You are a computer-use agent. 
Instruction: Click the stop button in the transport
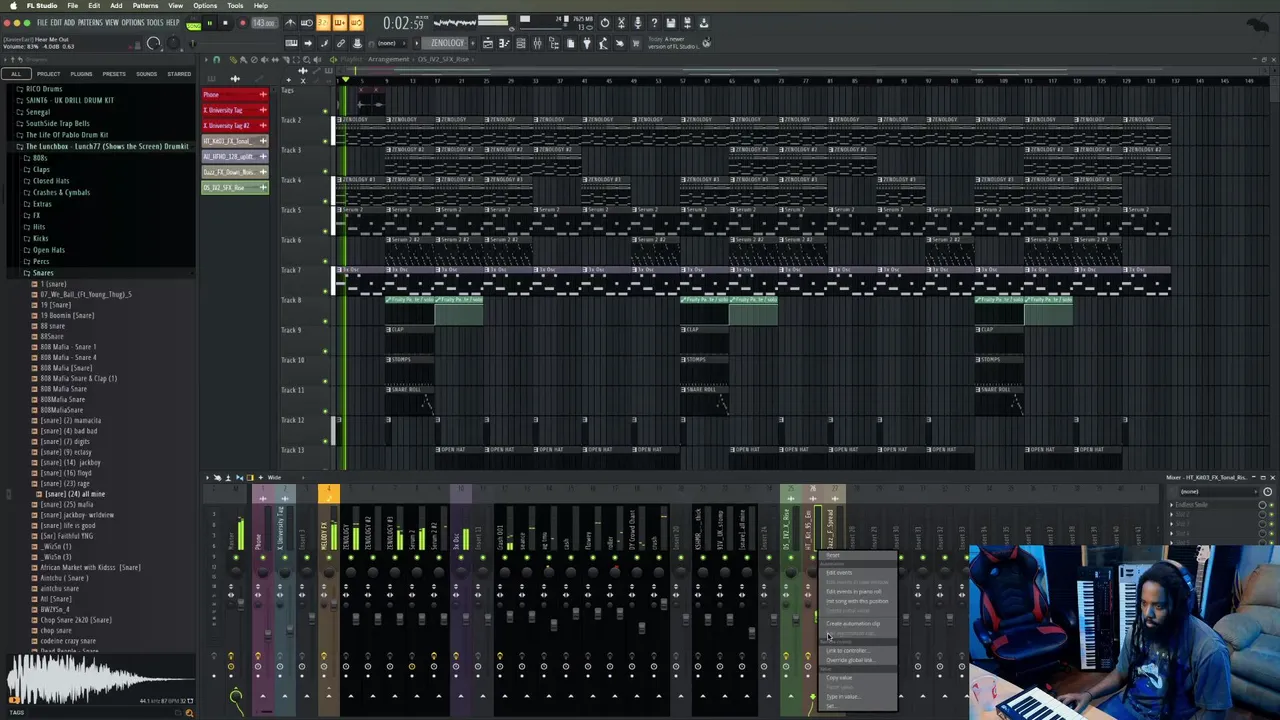coord(225,22)
